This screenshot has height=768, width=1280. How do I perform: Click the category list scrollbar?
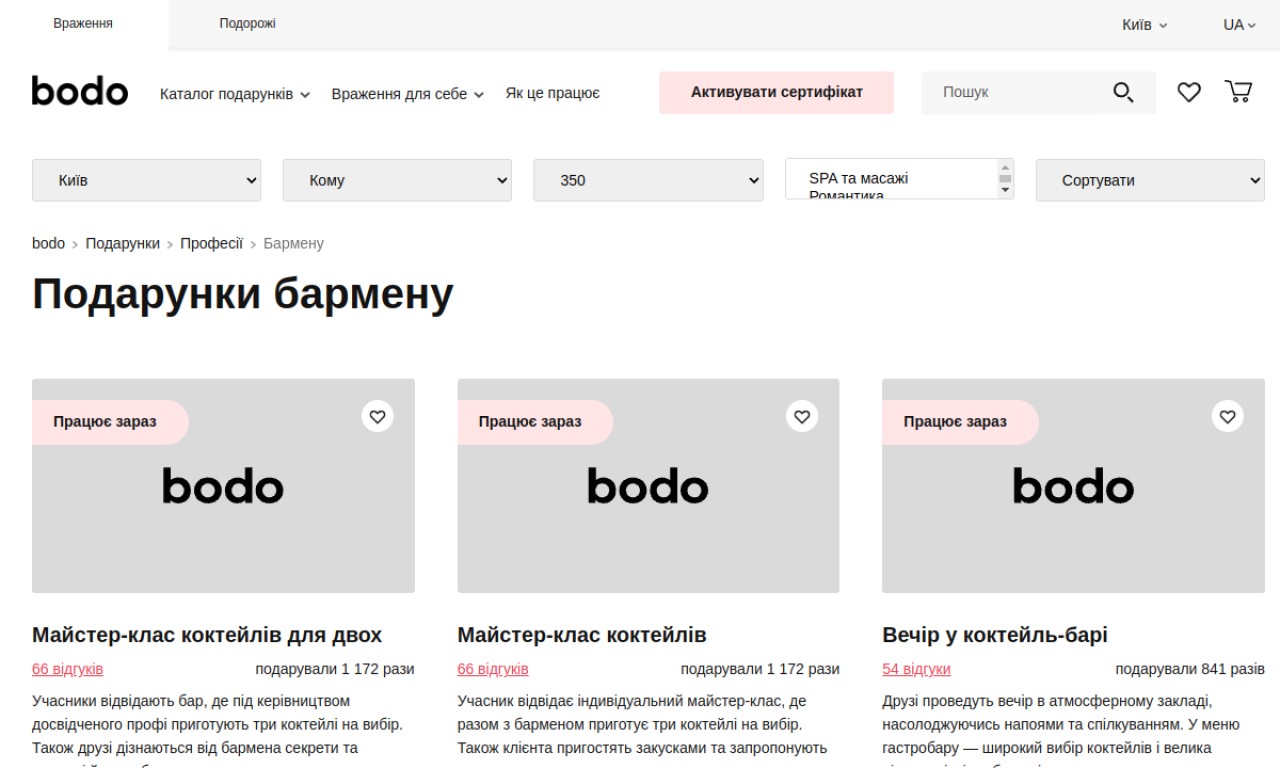point(1005,179)
